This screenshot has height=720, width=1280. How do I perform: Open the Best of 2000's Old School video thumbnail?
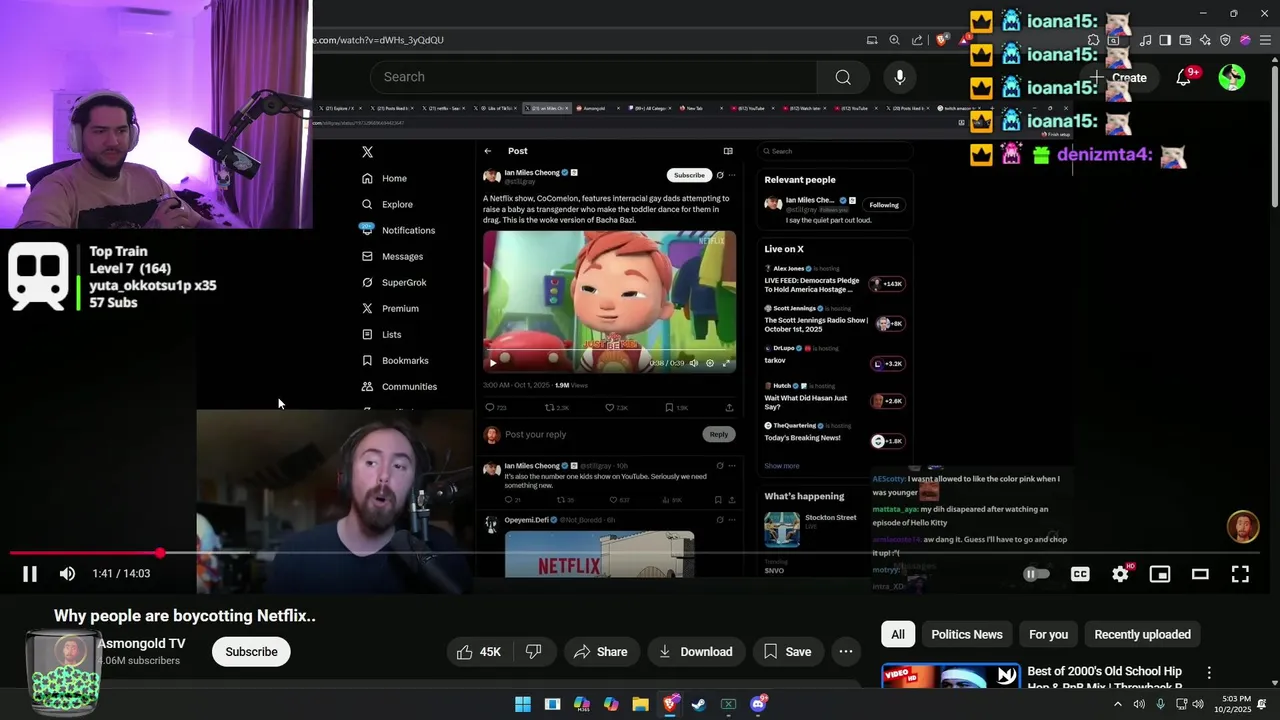click(951, 676)
